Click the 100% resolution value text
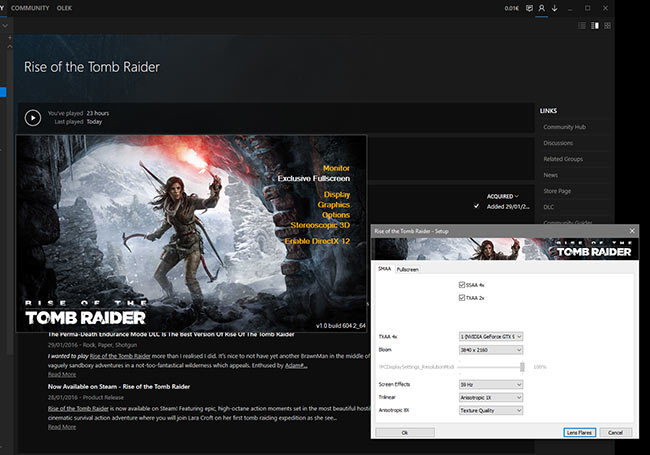This screenshot has width=650, height=455. [x=540, y=367]
